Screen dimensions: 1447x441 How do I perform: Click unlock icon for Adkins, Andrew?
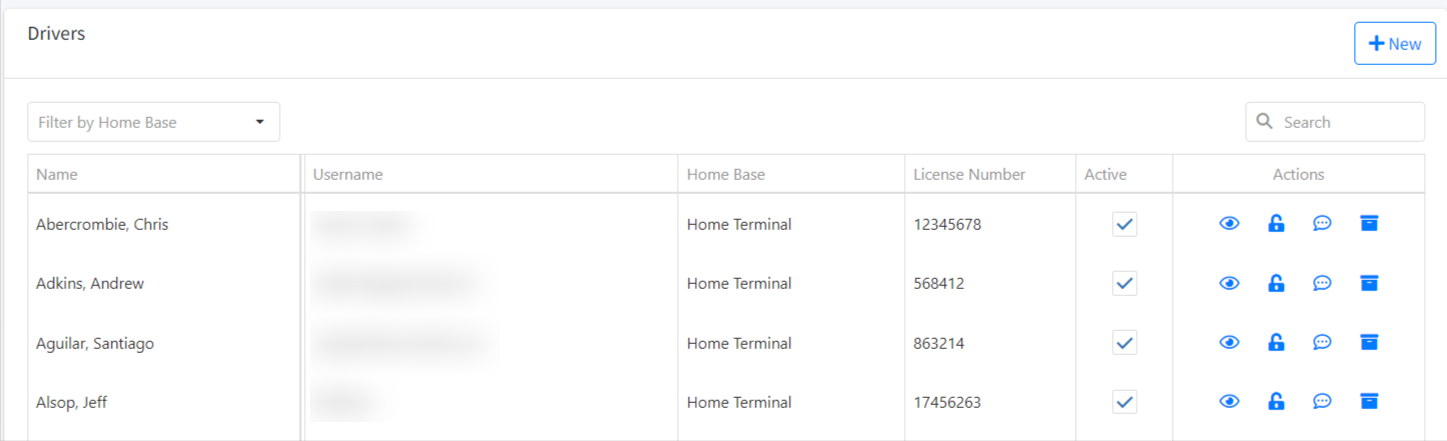[1276, 283]
